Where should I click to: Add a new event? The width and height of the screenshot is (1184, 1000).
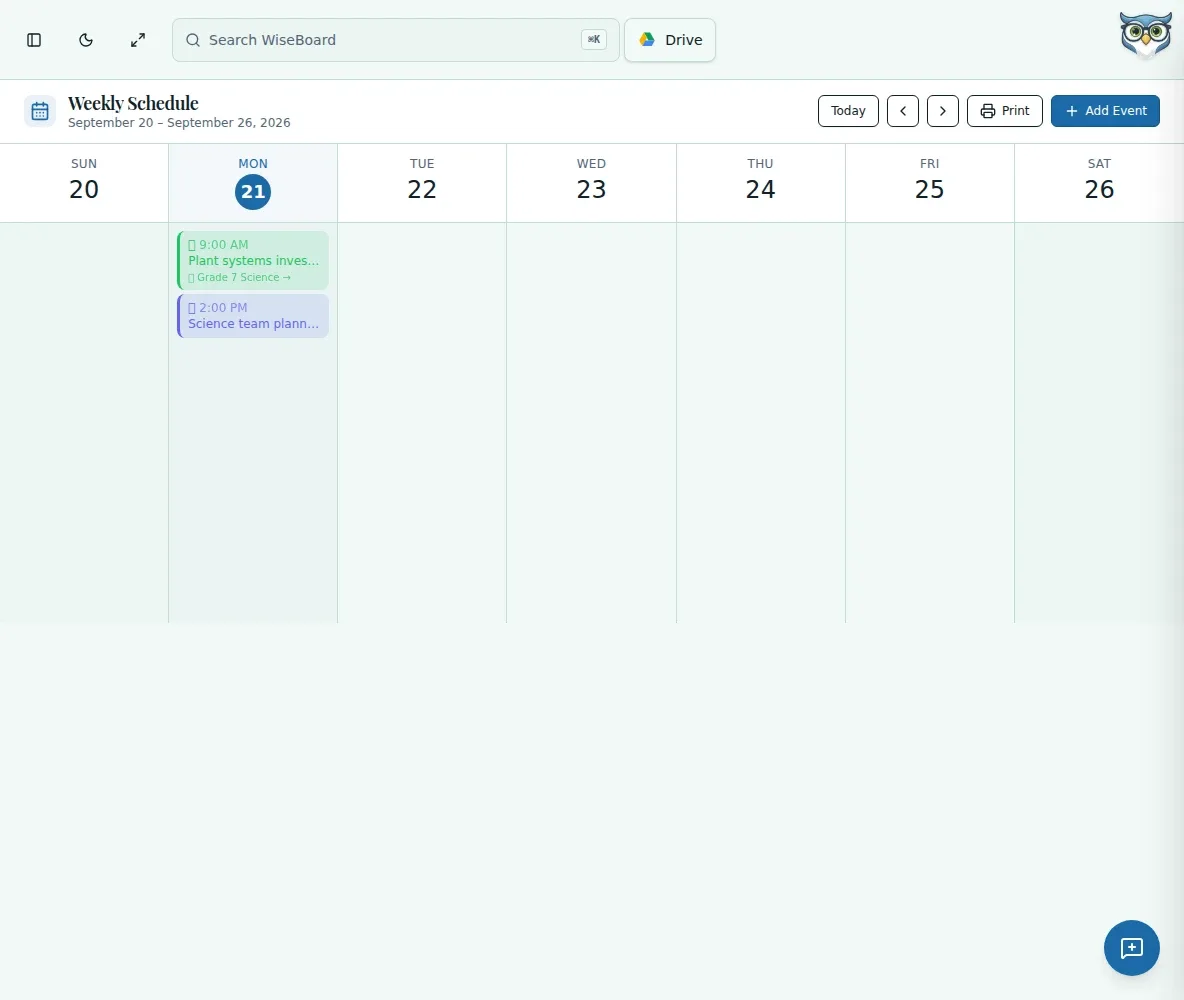[1105, 111]
